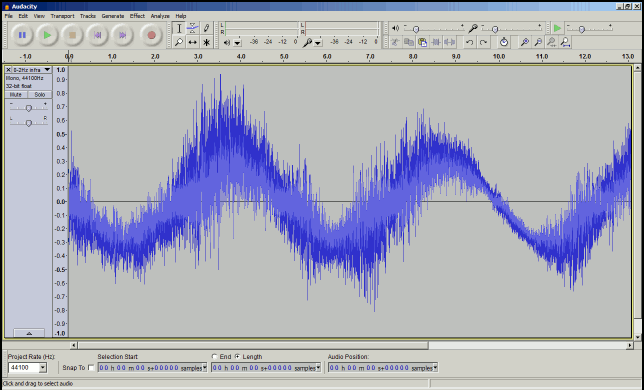Open the Transport menu

(62, 16)
